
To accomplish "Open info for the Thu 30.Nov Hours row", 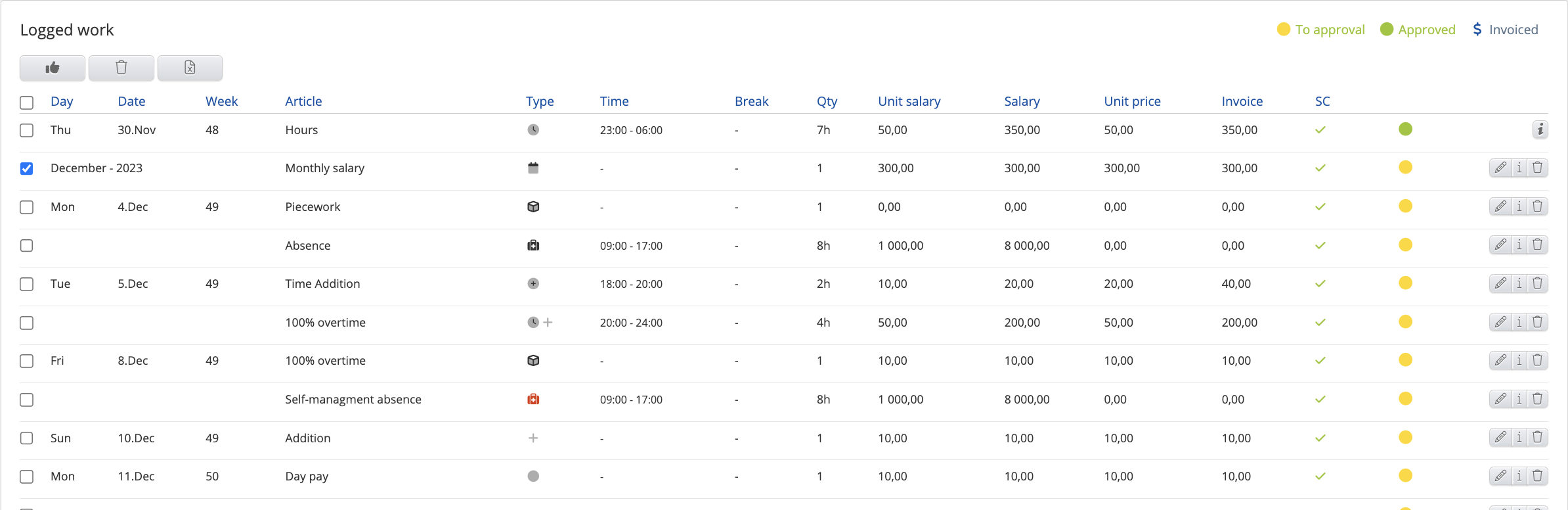I will point(1540,129).
